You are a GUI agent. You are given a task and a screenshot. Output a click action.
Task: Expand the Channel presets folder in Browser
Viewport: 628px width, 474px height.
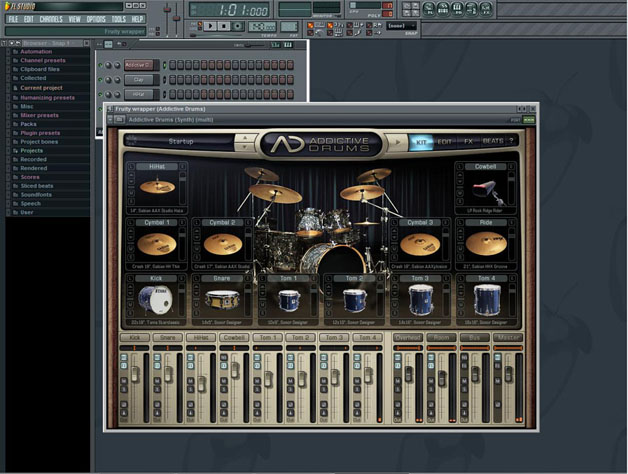42,61
